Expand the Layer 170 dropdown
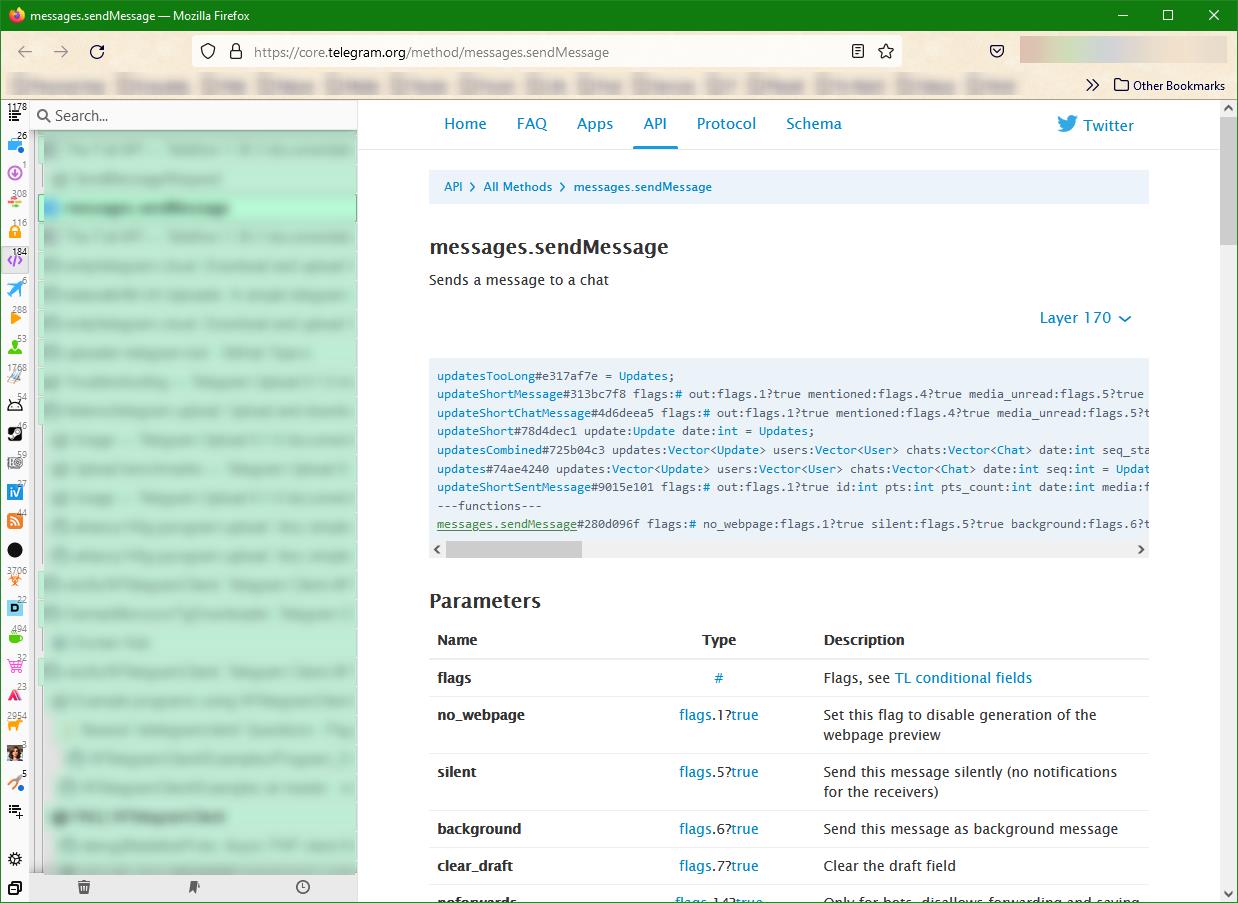This screenshot has height=903, width=1238. [x=1085, y=318]
